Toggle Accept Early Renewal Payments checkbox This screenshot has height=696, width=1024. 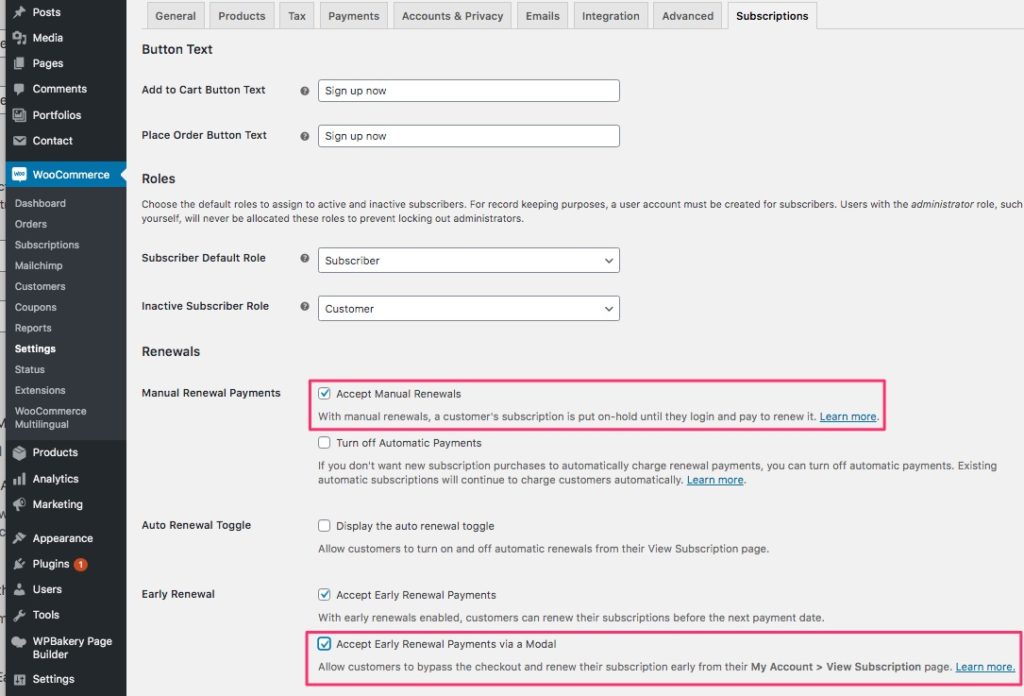324,594
